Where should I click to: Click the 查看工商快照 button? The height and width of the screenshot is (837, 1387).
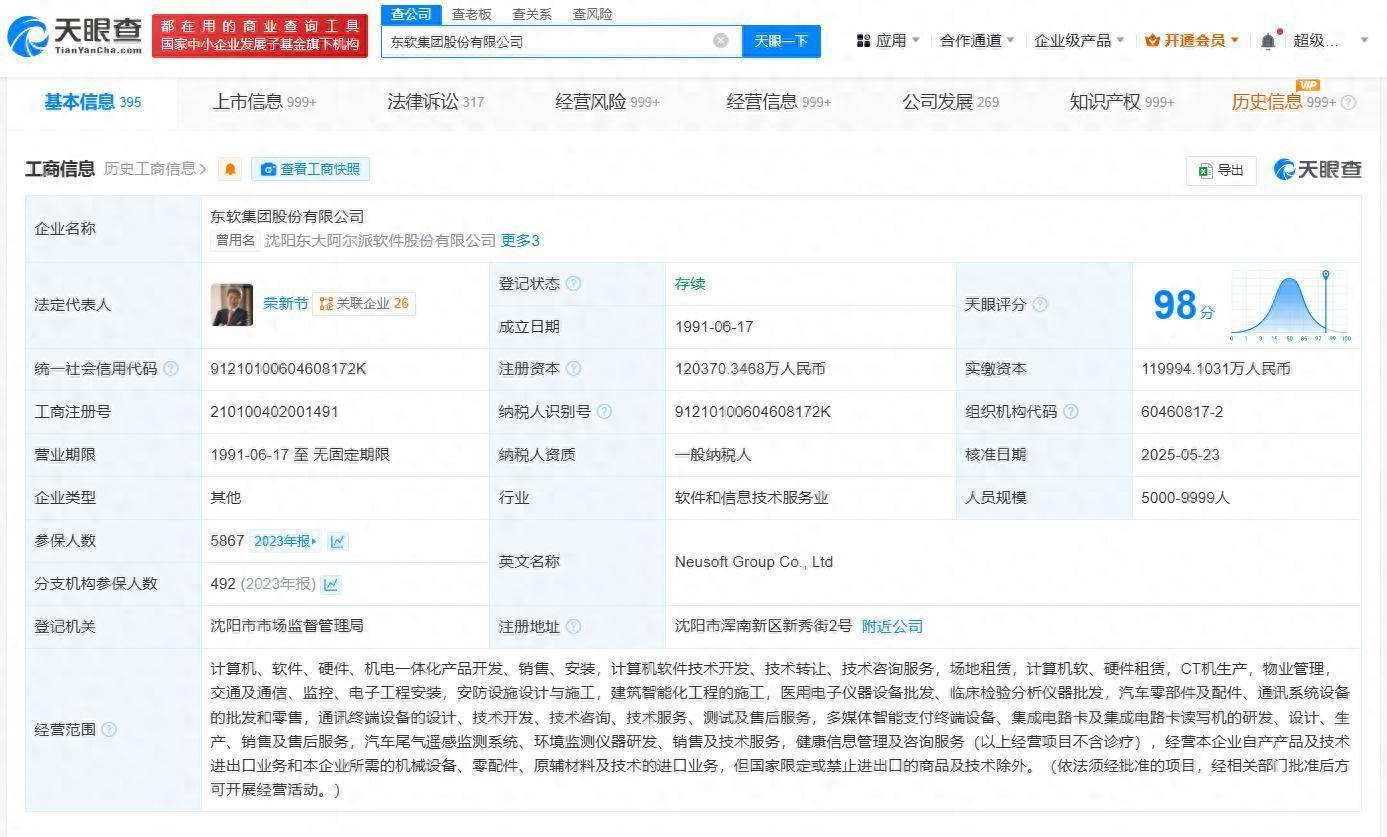click(x=310, y=170)
